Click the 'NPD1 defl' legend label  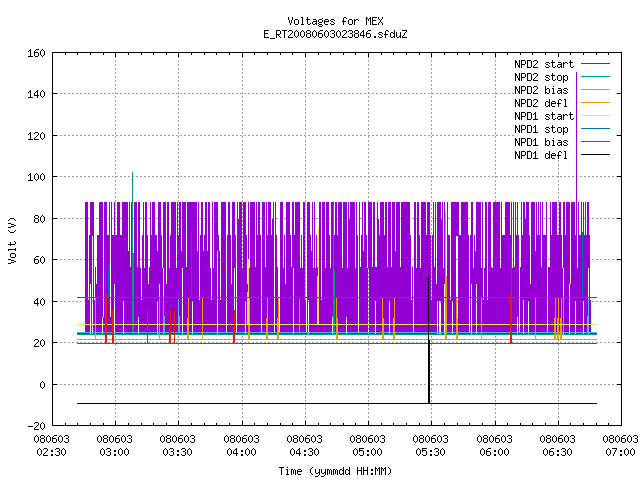pyautogui.click(x=541, y=156)
